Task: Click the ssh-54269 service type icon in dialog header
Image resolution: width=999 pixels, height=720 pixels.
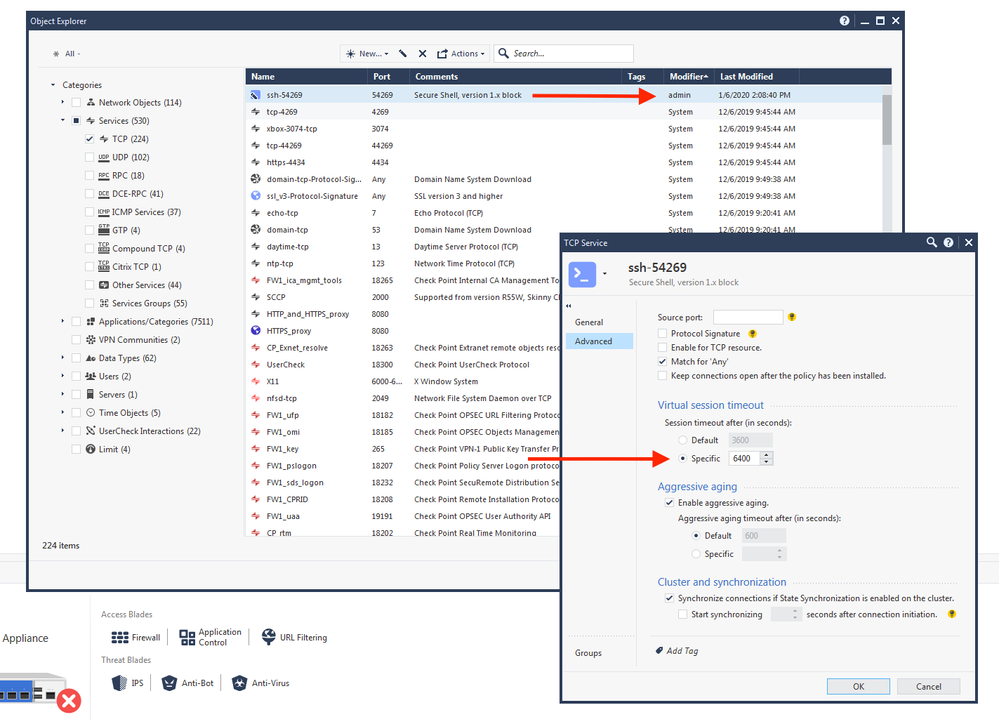Action: 582,274
